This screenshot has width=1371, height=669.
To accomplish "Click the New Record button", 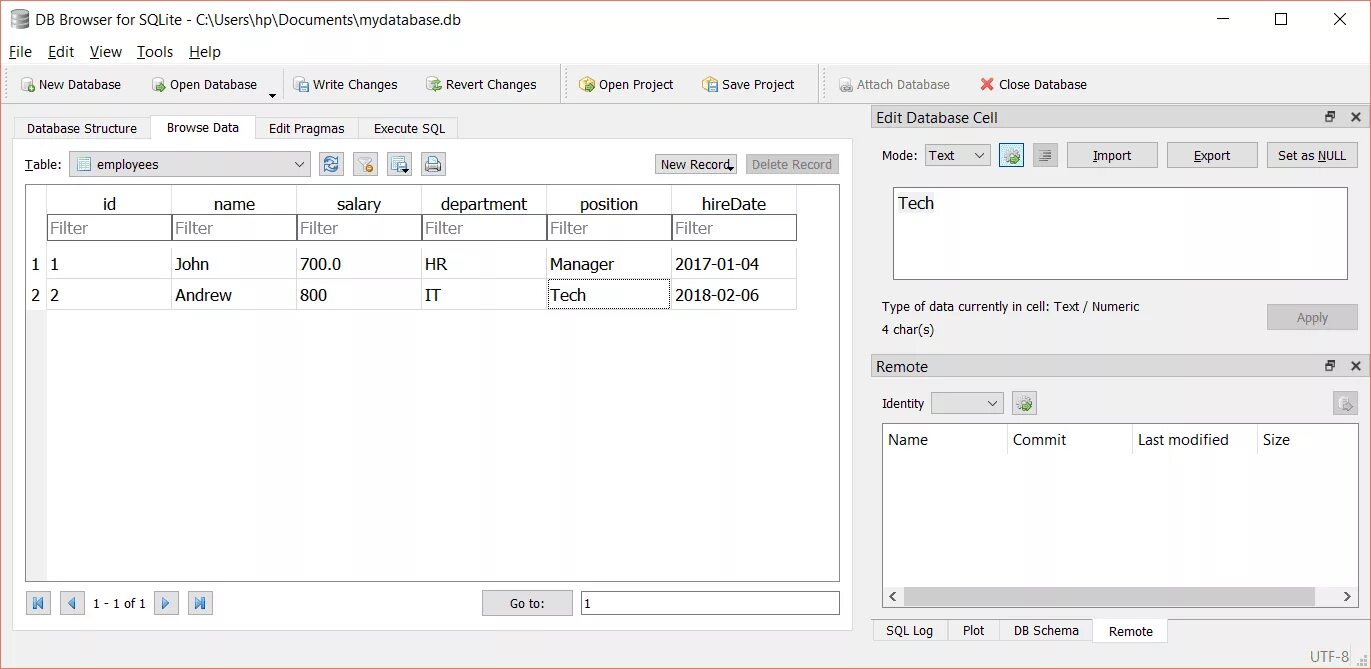I will click(x=696, y=164).
